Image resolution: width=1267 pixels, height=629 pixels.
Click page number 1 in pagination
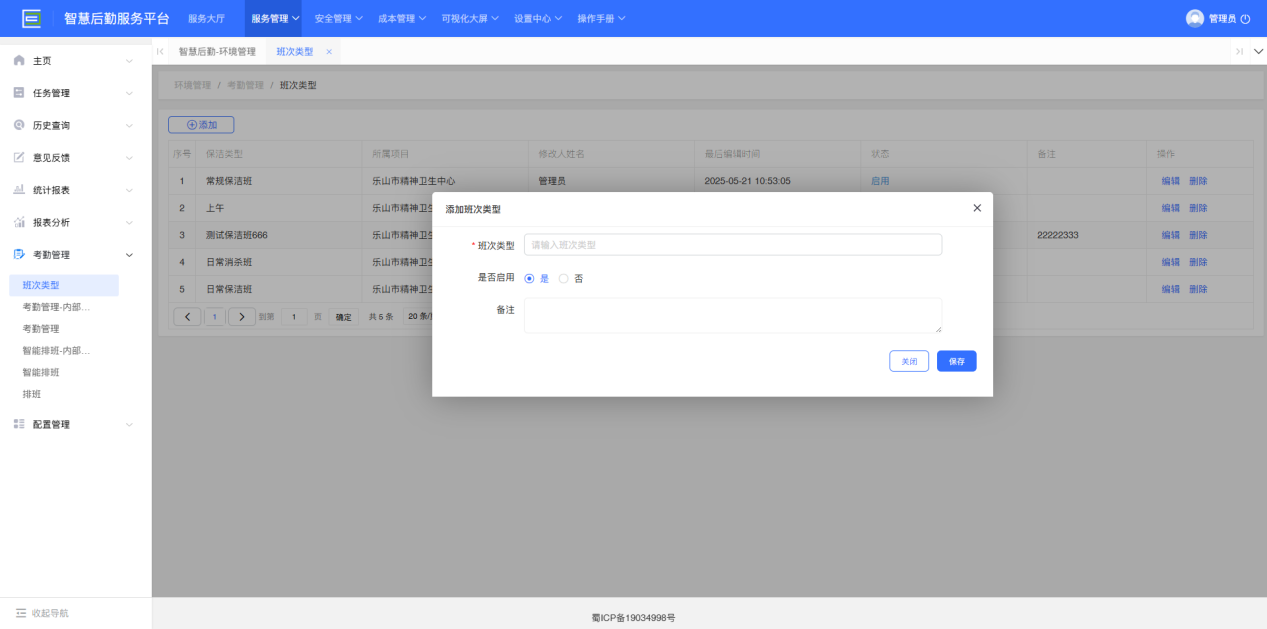point(215,317)
